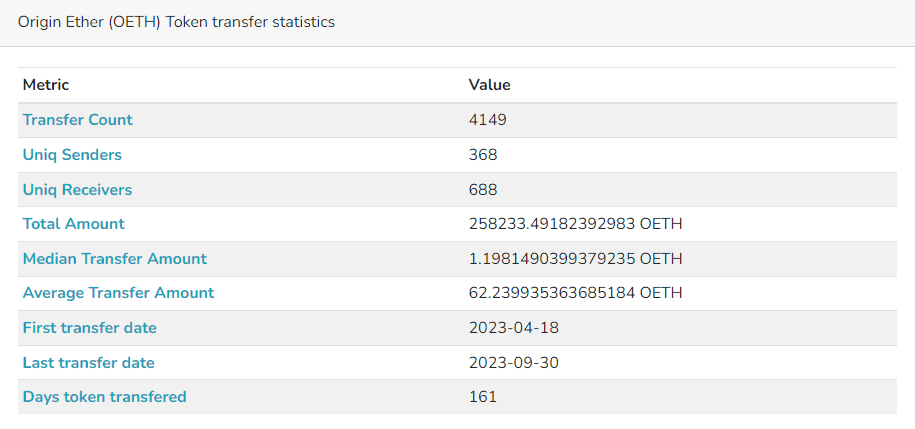
Task: Click the Origin Ether token statistics title
Action: tap(176, 22)
